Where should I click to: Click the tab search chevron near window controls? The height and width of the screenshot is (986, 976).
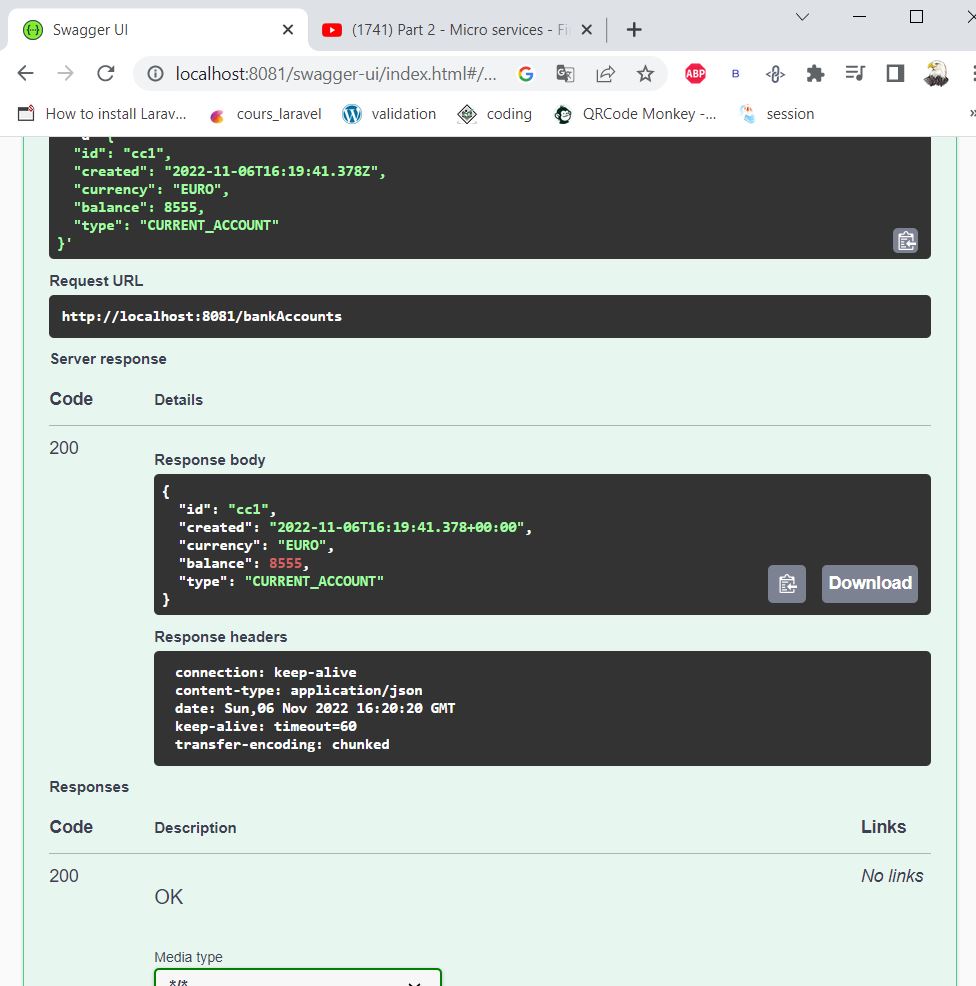(803, 18)
